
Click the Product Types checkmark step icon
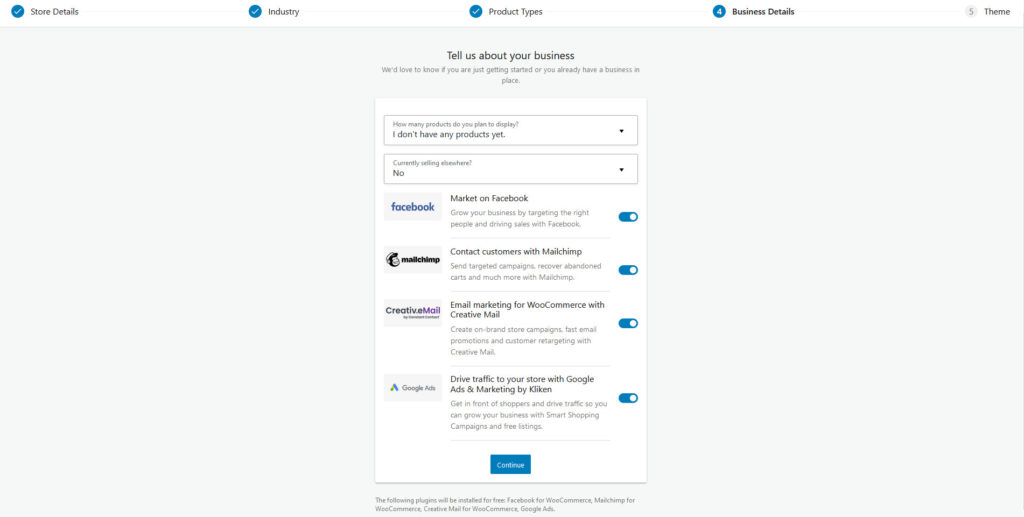476,11
